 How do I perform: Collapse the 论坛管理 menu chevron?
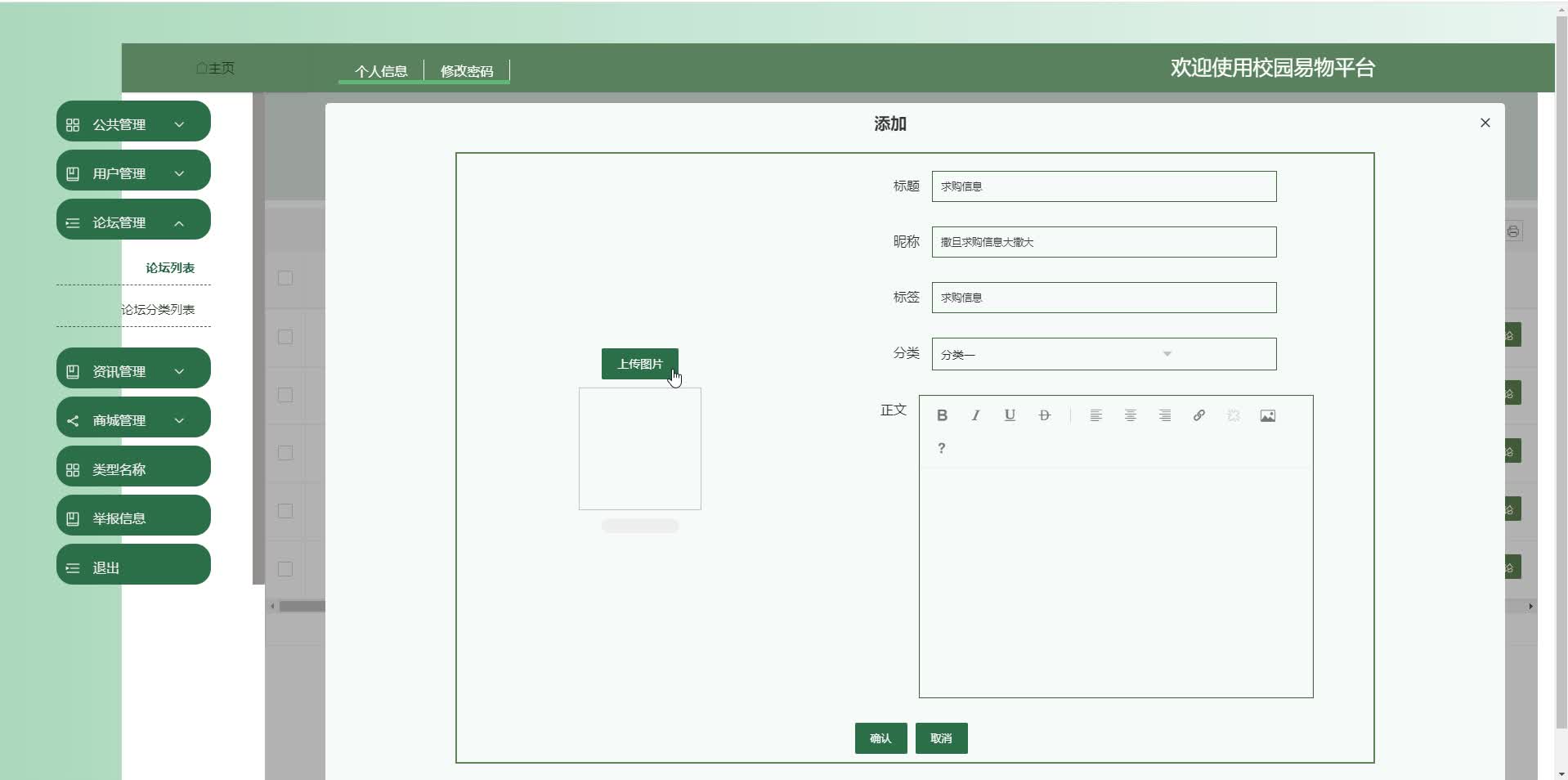179,223
